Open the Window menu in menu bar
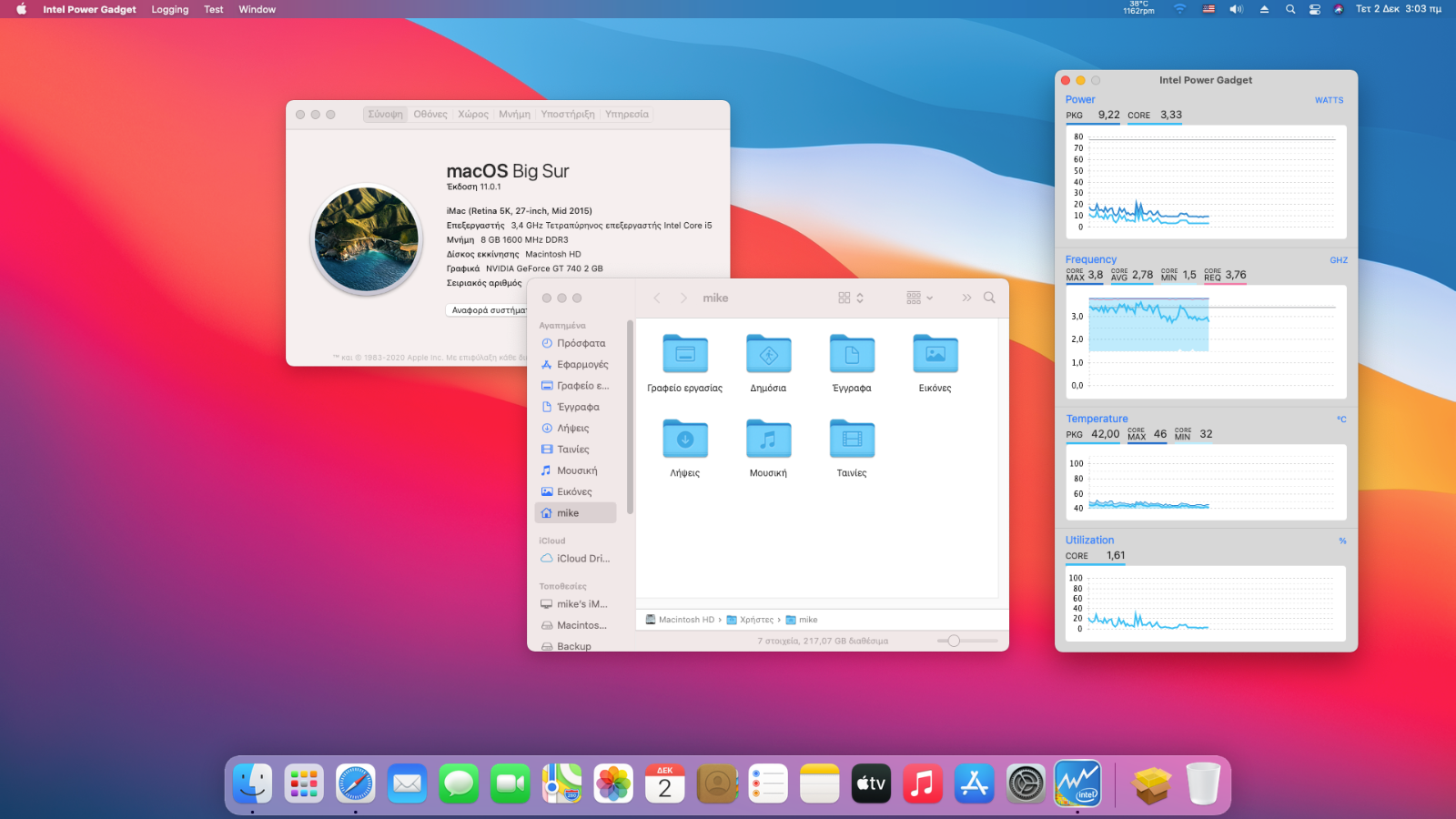Screen dimensions: 1456x819 [x=258, y=9]
